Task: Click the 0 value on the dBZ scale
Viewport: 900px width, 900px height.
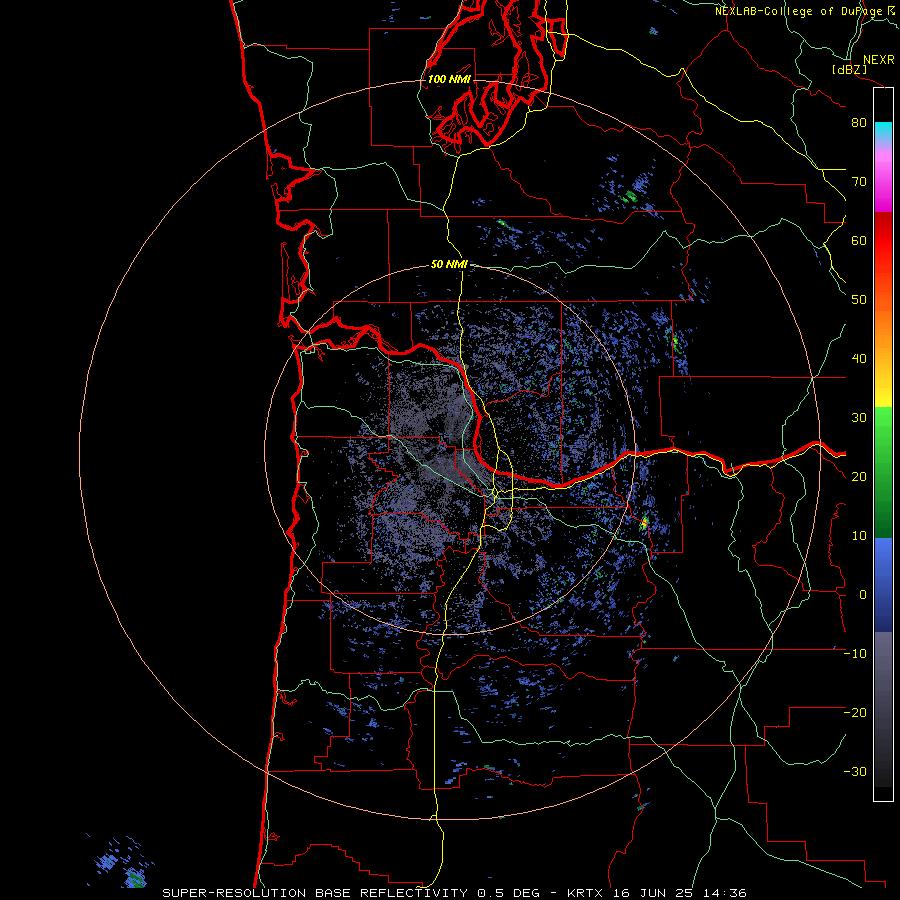Action: pyautogui.click(x=863, y=595)
